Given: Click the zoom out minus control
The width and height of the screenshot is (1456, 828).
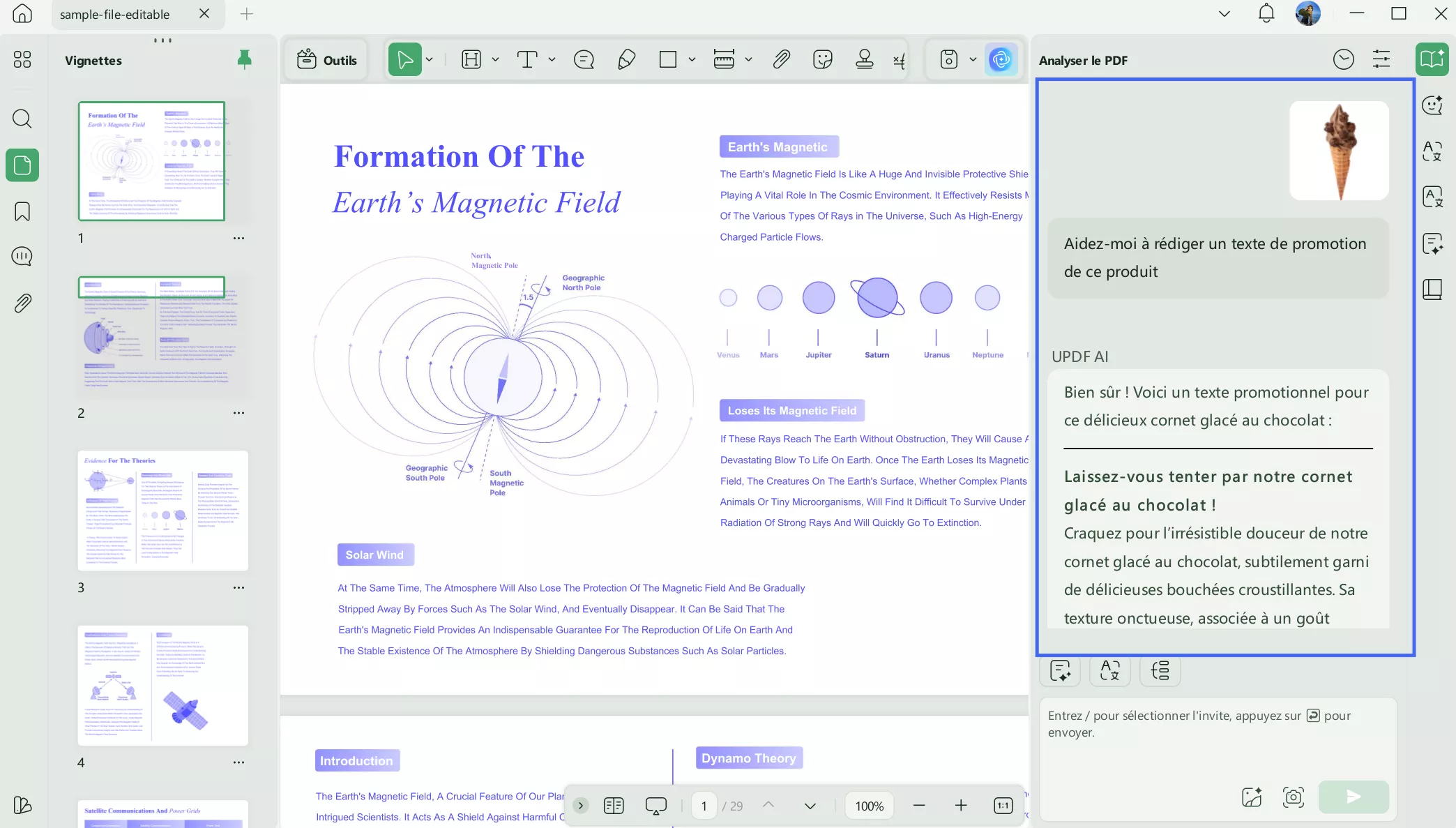Looking at the screenshot, I should point(919,806).
